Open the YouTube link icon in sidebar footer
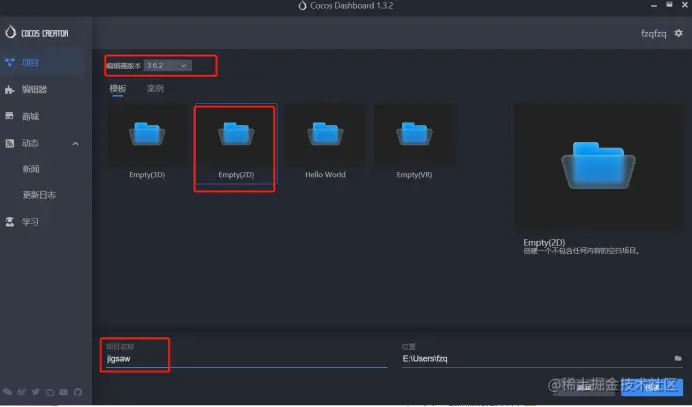This screenshot has height=407, width=692. (64, 392)
